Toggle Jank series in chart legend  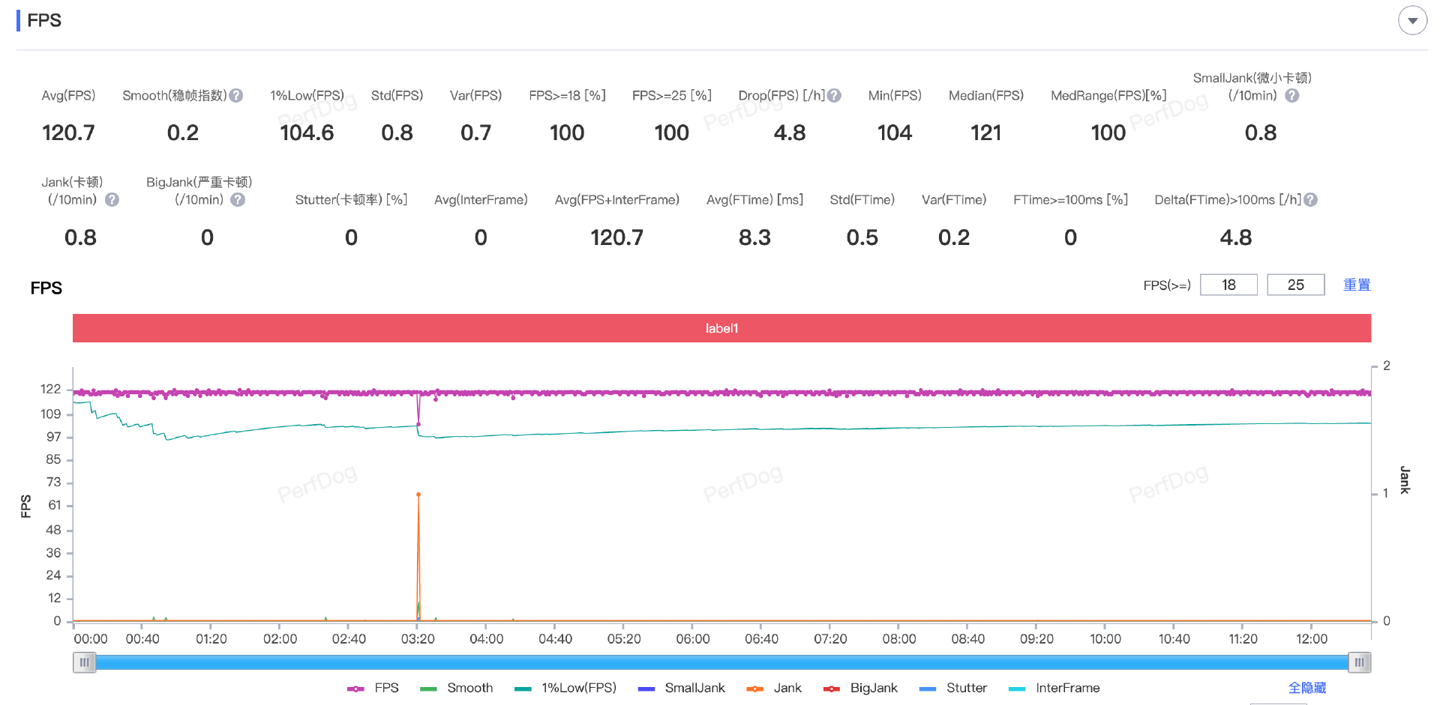coord(774,688)
